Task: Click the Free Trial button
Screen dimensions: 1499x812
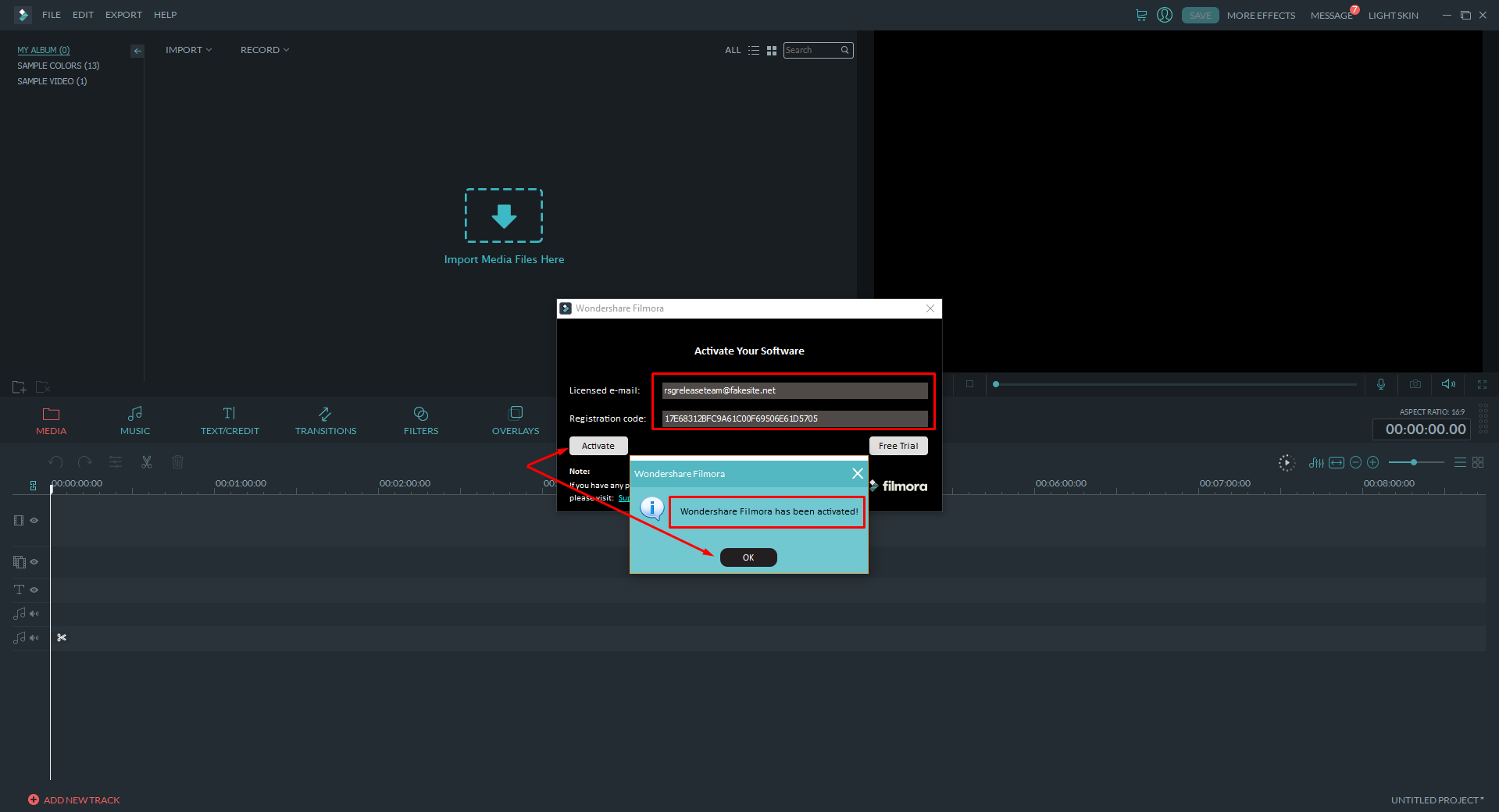Action: [x=898, y=446]
